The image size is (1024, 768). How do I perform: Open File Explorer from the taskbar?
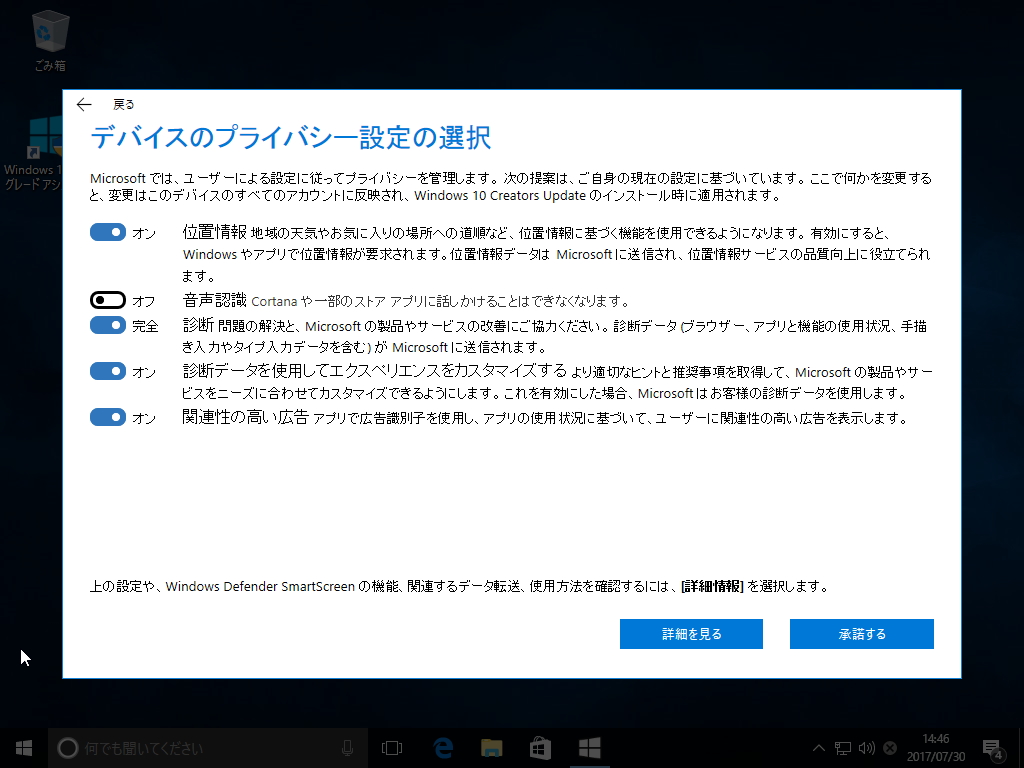click(489, 747)
